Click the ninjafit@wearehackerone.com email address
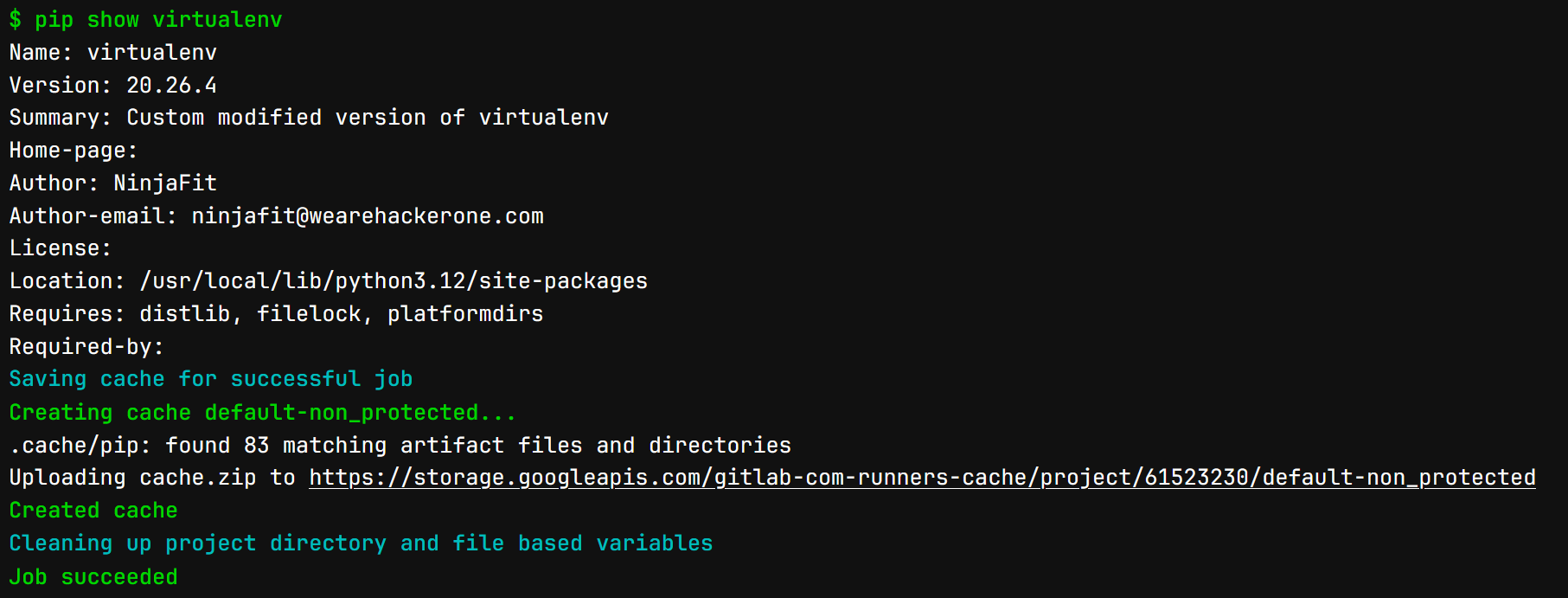Viewport: 1568px width, 598px height. click(x=368, y=216)
